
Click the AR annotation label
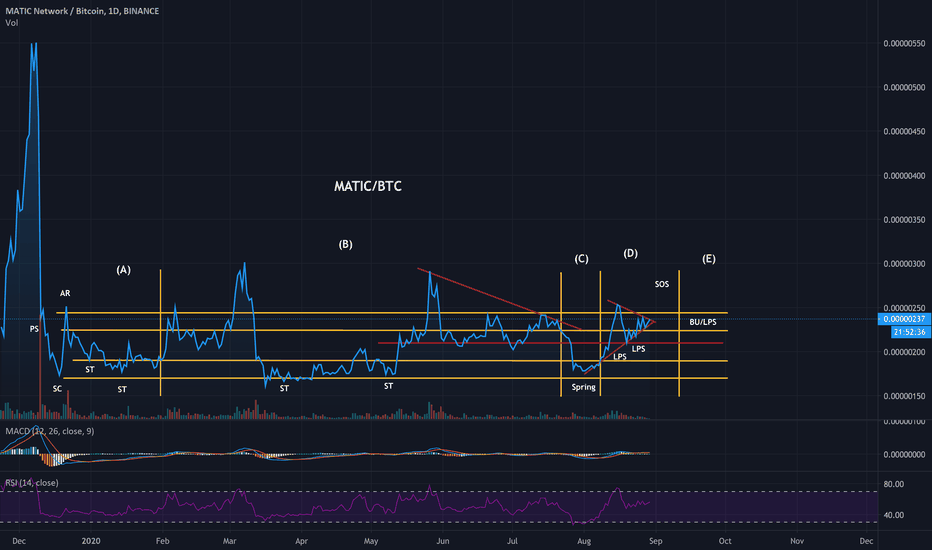[x=65, y=293]
